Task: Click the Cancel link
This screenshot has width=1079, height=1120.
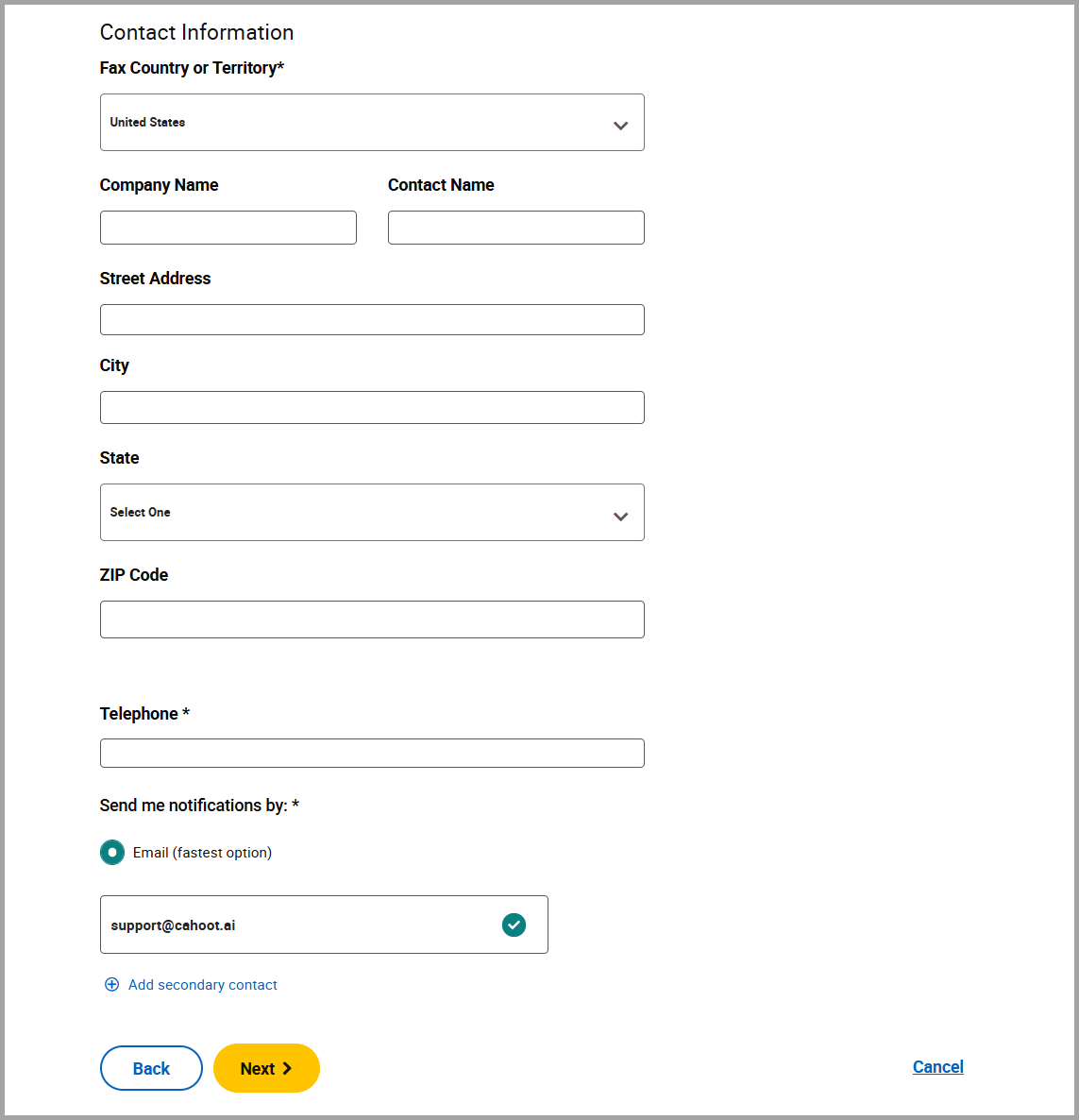Action: tap(937, 1066)
